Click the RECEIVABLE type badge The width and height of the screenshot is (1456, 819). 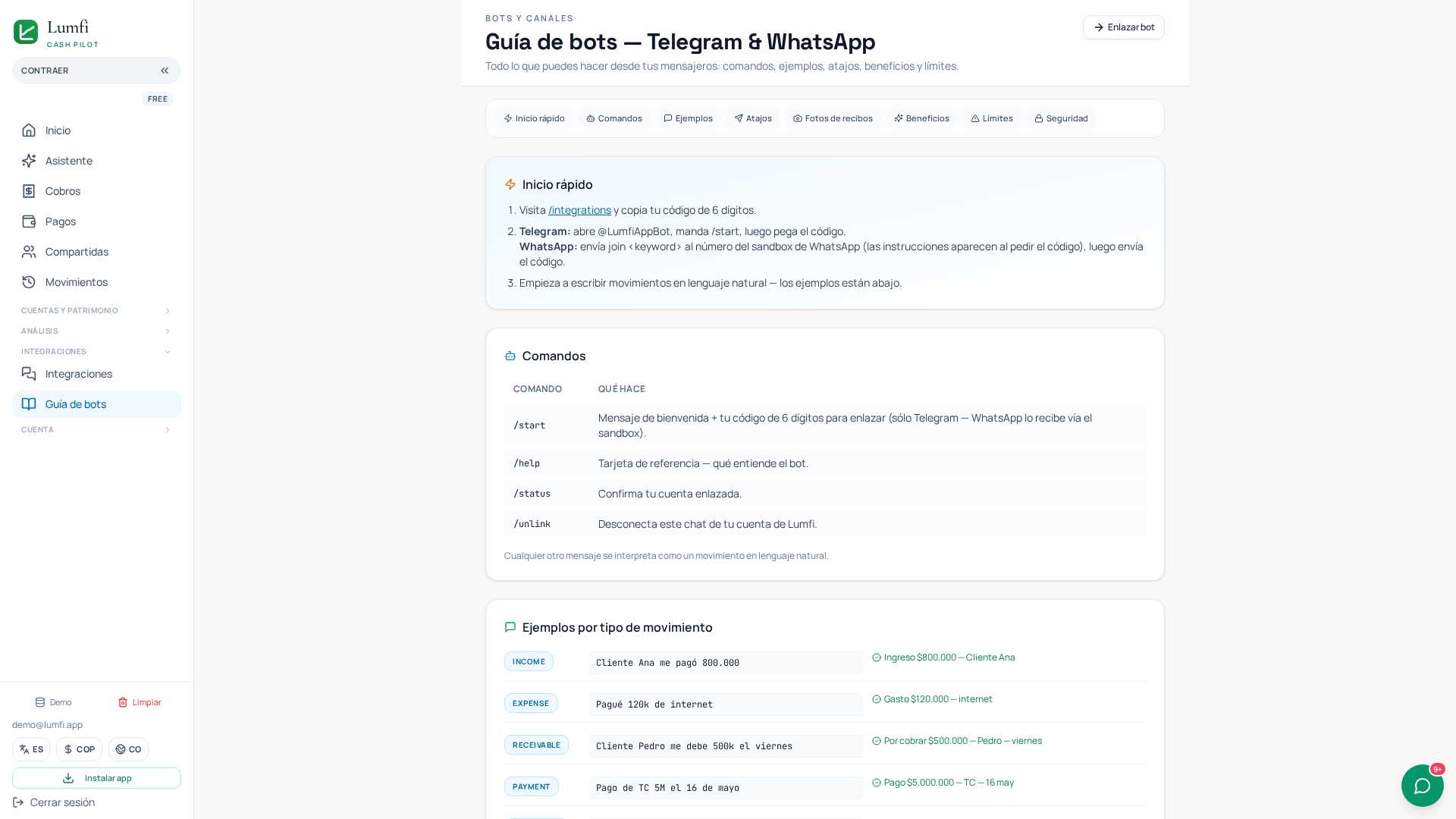coord(536,745)
